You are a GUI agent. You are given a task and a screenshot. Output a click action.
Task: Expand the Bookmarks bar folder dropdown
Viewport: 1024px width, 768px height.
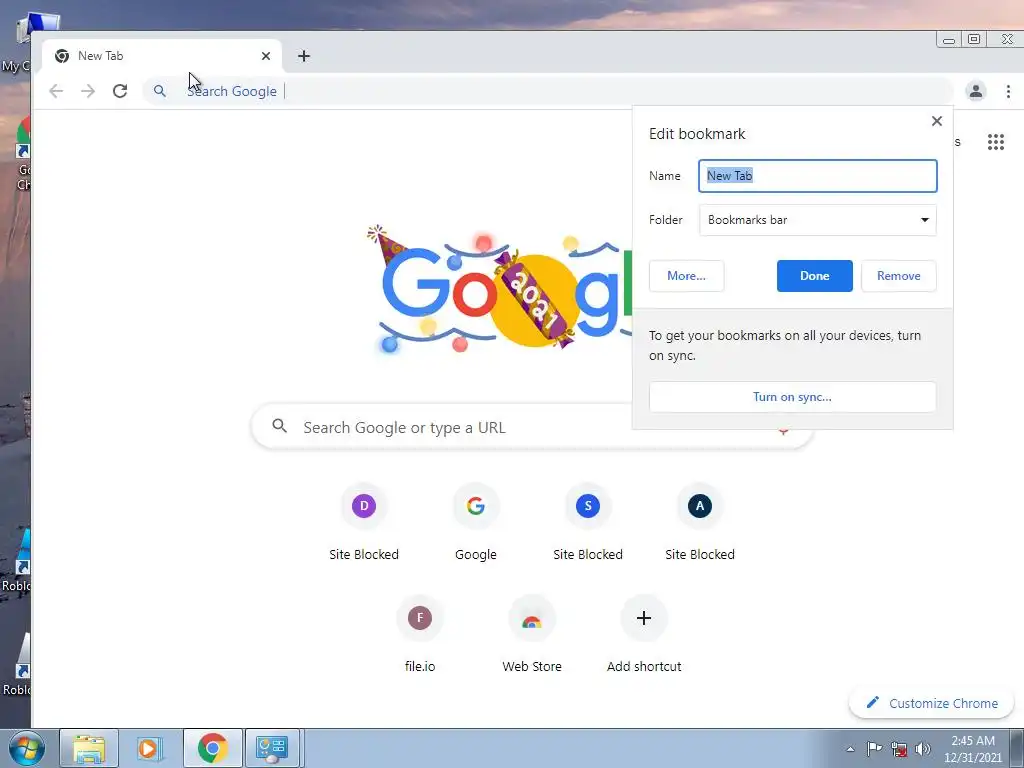[x=818, y=220]
